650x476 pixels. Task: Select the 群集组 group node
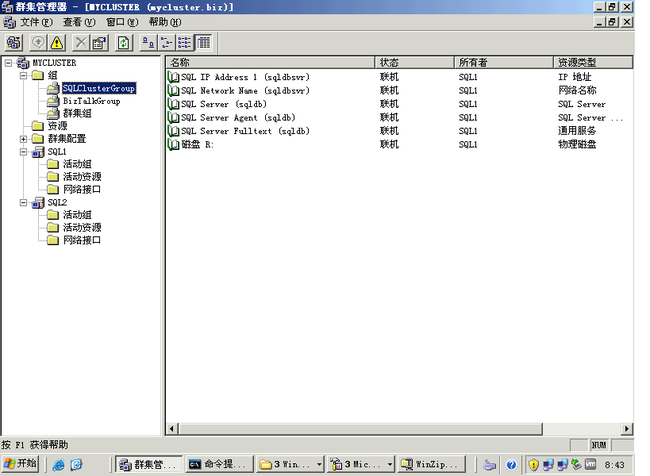(x=77, y=113)
